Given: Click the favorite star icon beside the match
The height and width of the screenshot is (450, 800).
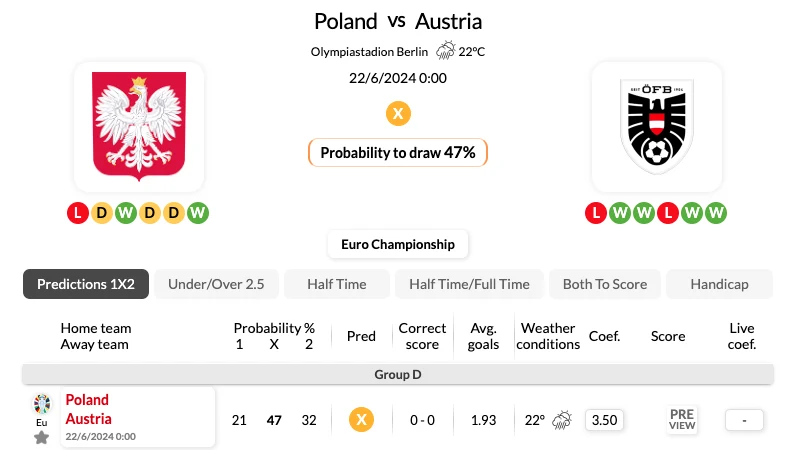Looking at the screenshot, I should pos(41,437).
